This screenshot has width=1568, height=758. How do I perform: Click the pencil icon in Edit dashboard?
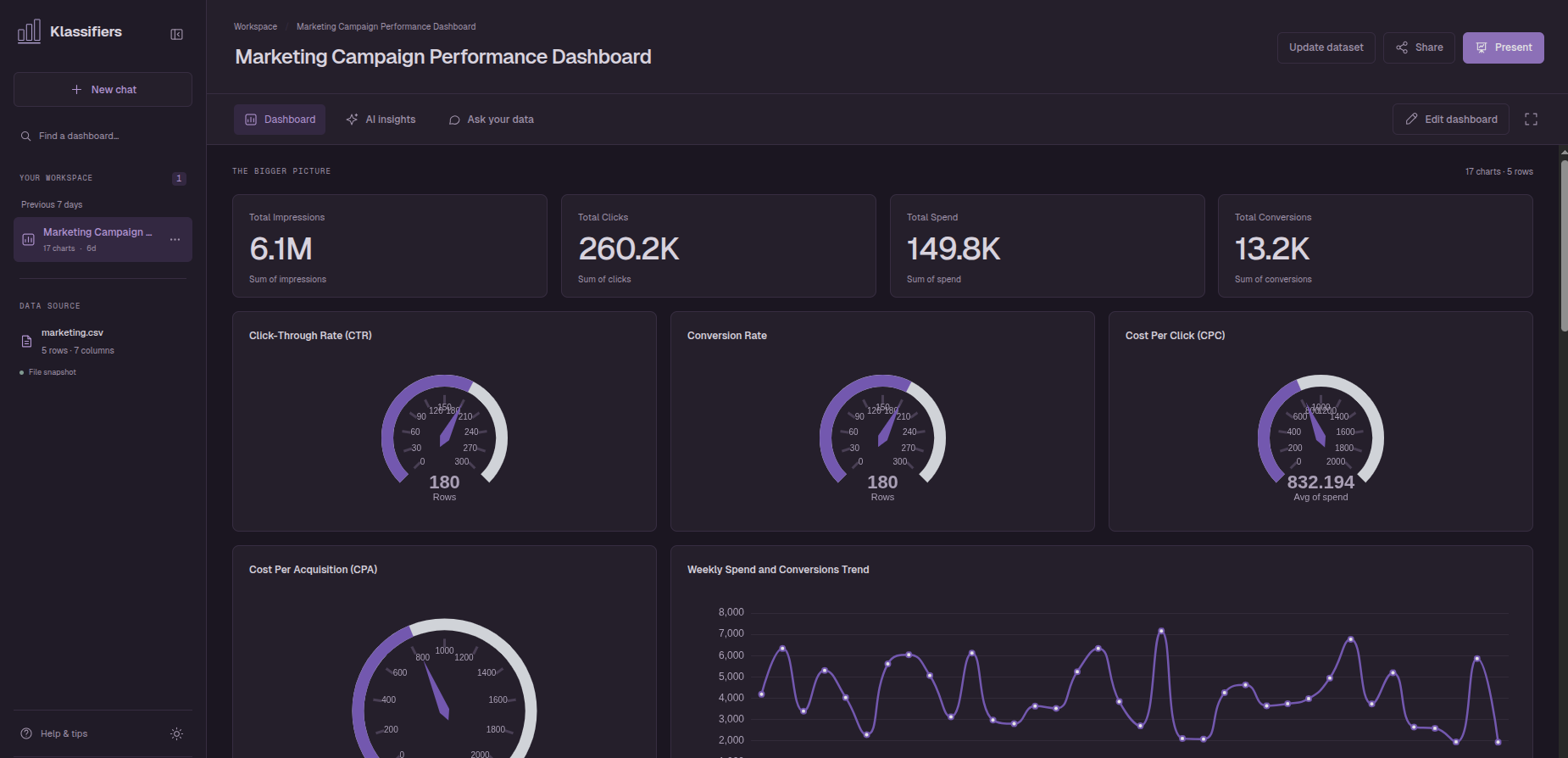1411,120
